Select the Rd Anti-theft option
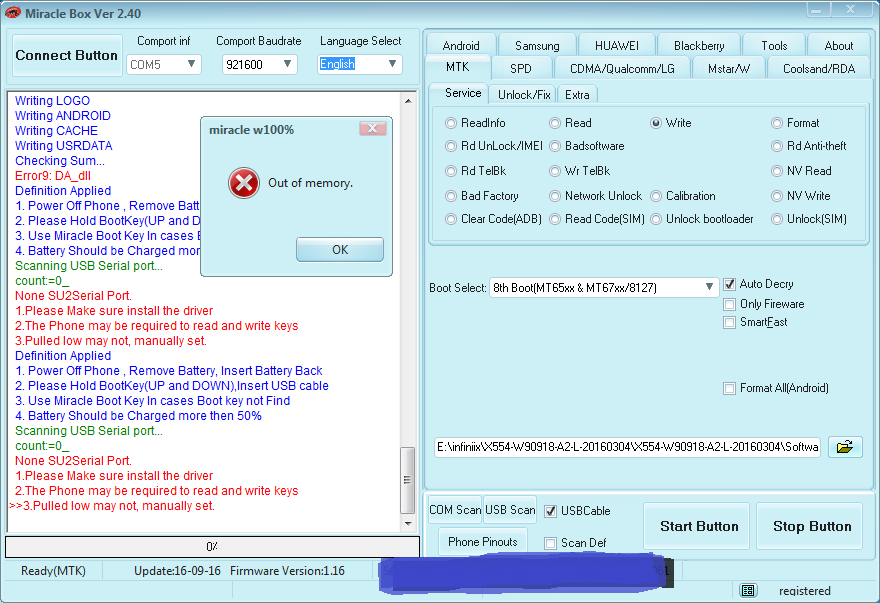The height and width of the screenshot is (603, 880). click(777, 146)
